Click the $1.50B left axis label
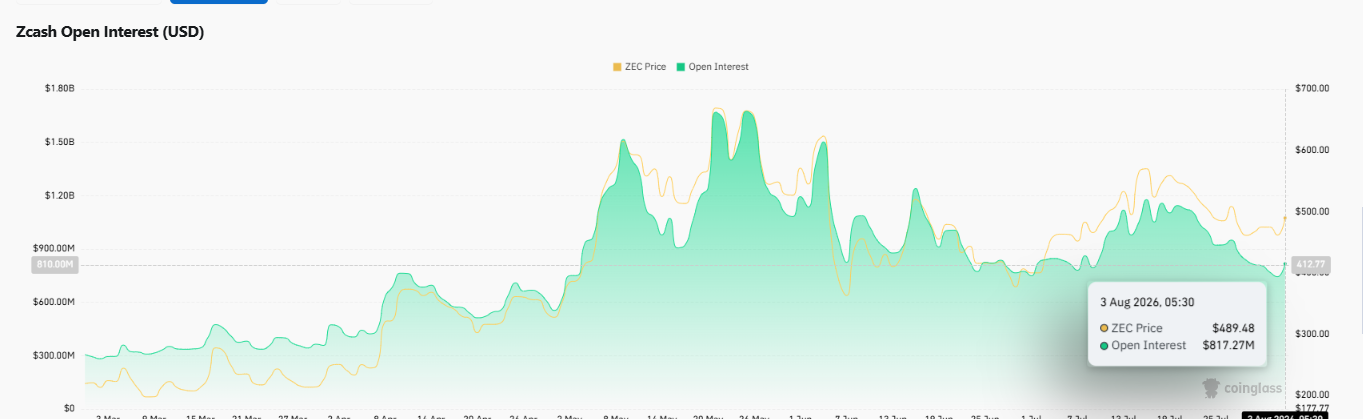This screenshot has width=1363, height=419. 60,142
